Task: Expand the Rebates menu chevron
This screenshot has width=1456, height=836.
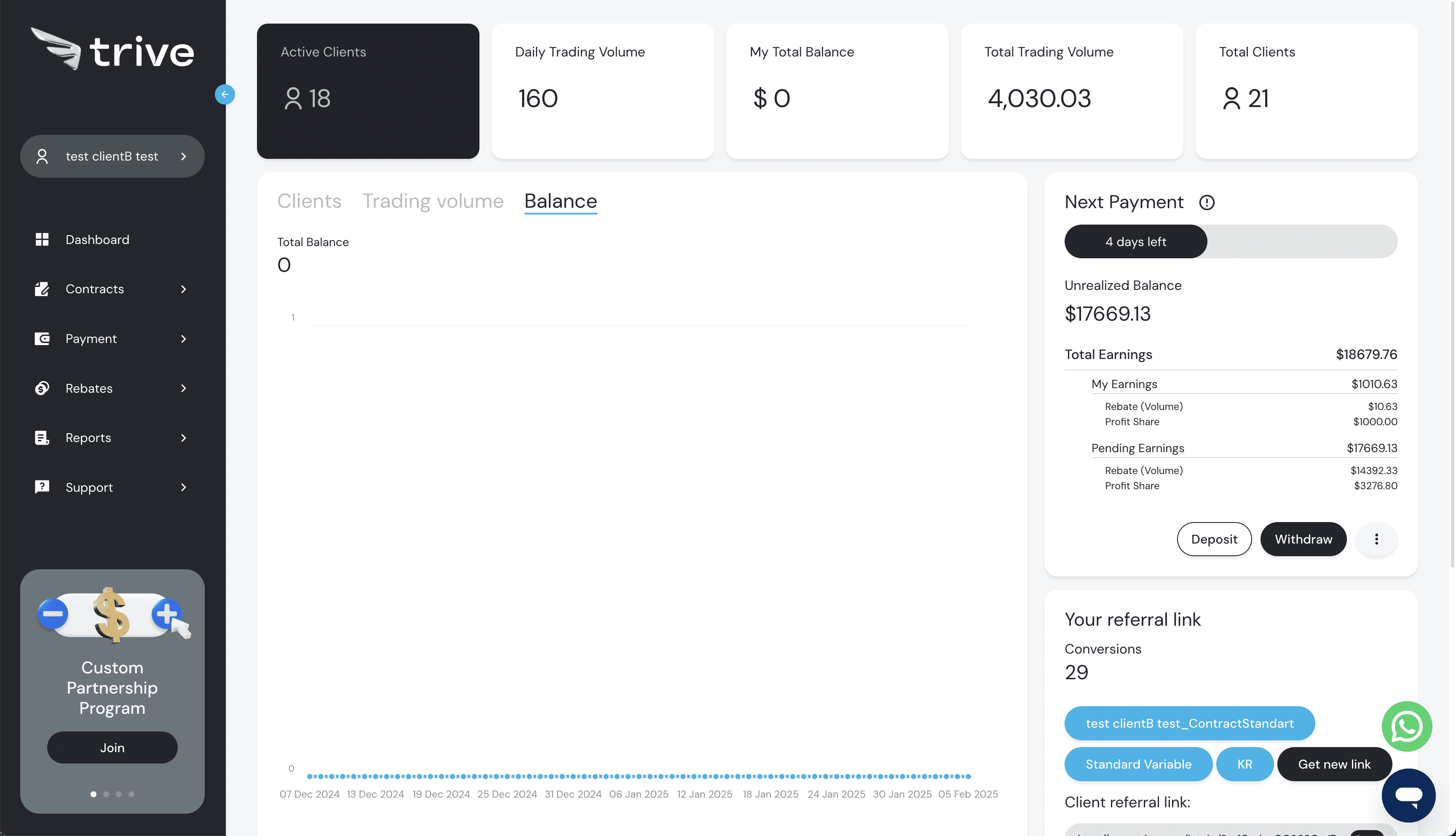Action: pos(184,388)
